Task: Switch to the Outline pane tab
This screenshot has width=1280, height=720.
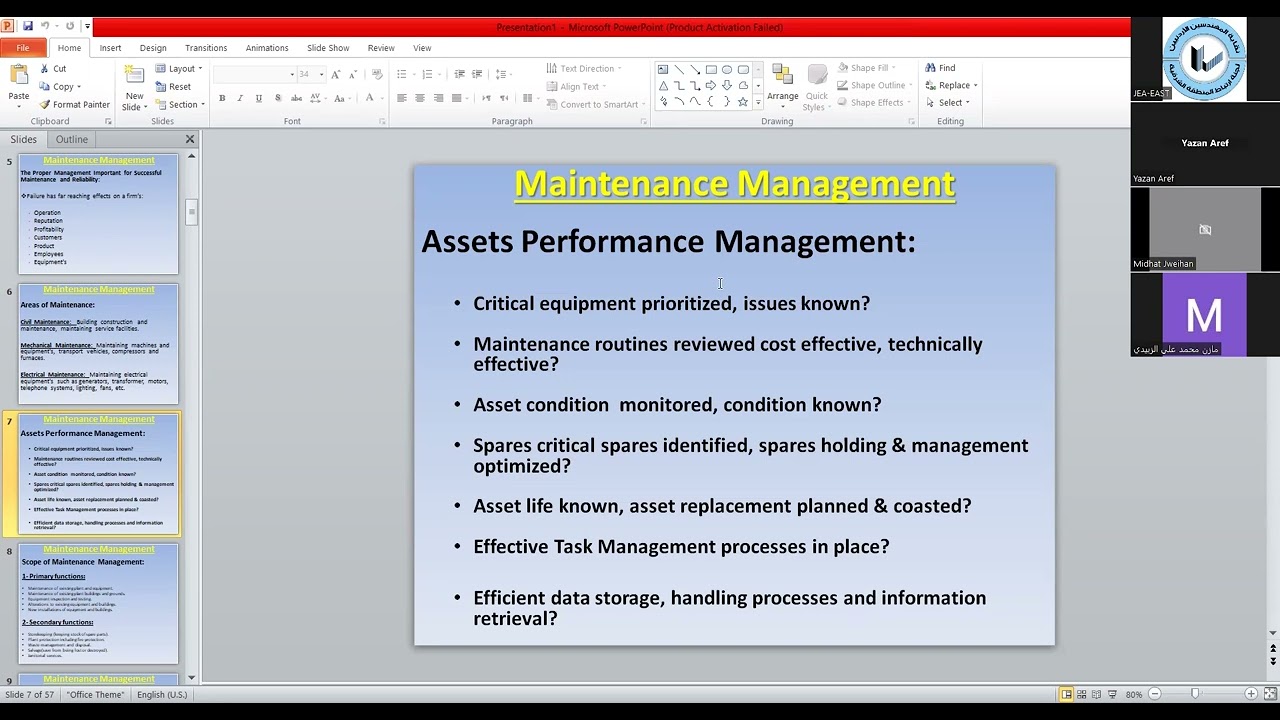Action: tap(72, 139)
